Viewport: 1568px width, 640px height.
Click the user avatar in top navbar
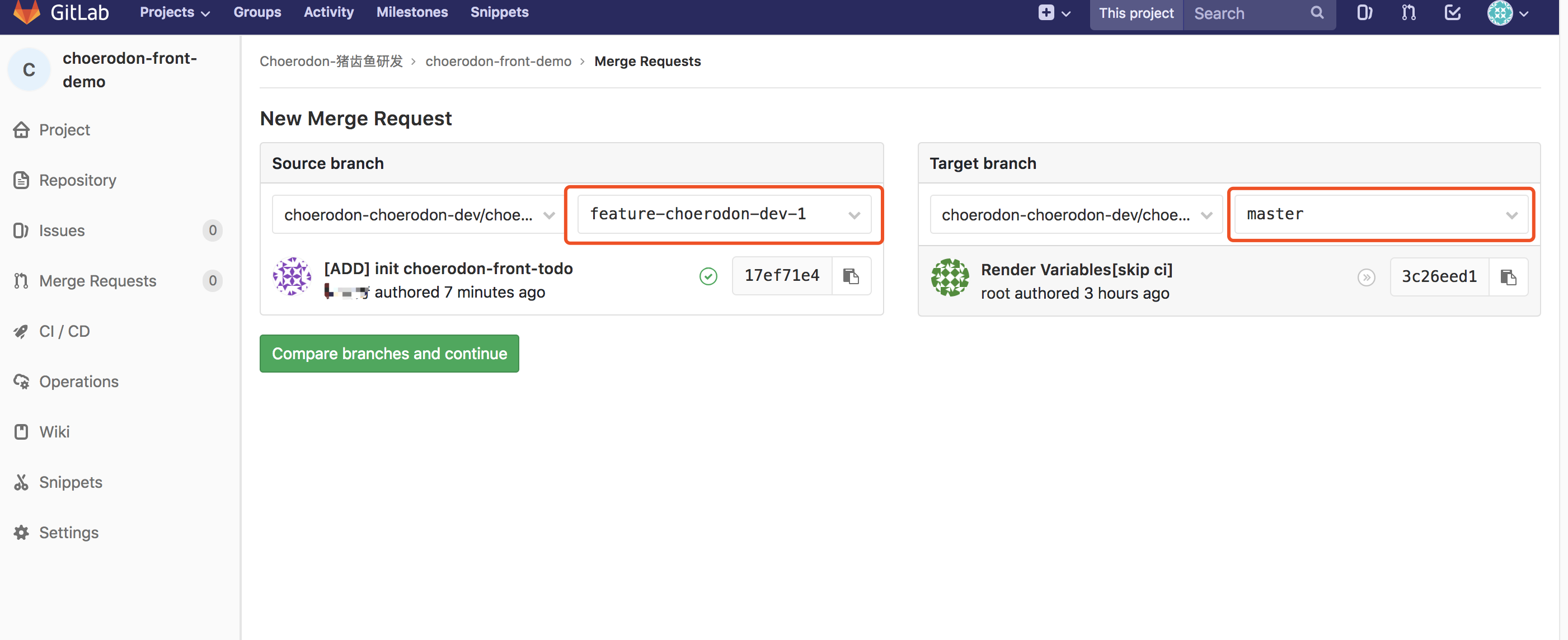(x=1499, y=13)
